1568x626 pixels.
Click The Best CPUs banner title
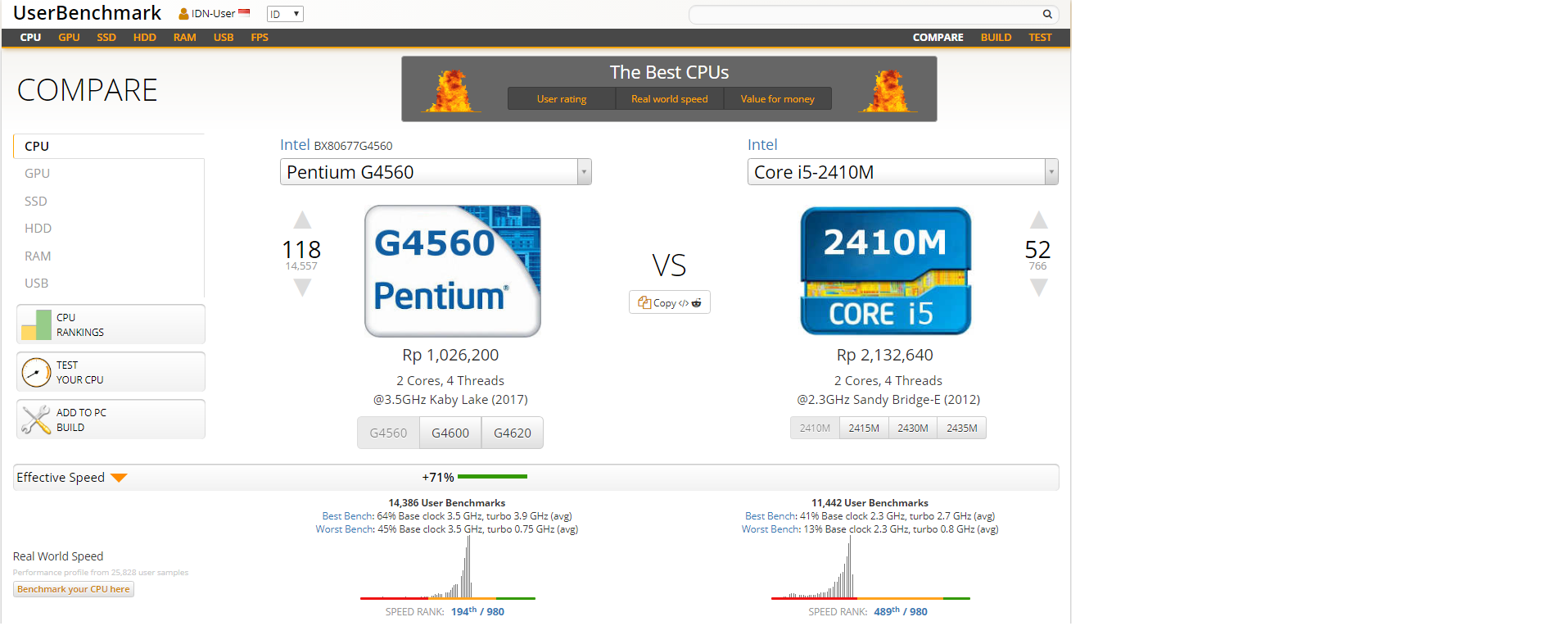[x=669, y=72]
